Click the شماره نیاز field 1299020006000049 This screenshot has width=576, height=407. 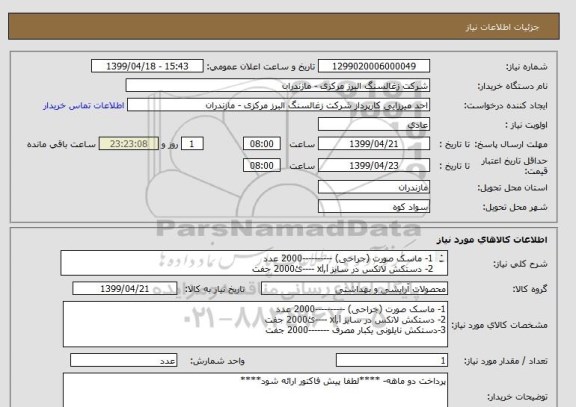(x=374, y=66)
